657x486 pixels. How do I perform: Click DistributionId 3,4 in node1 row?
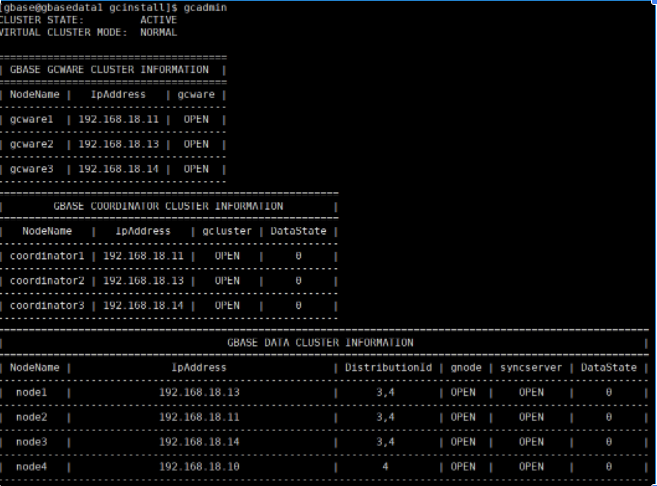pos(385,393)
